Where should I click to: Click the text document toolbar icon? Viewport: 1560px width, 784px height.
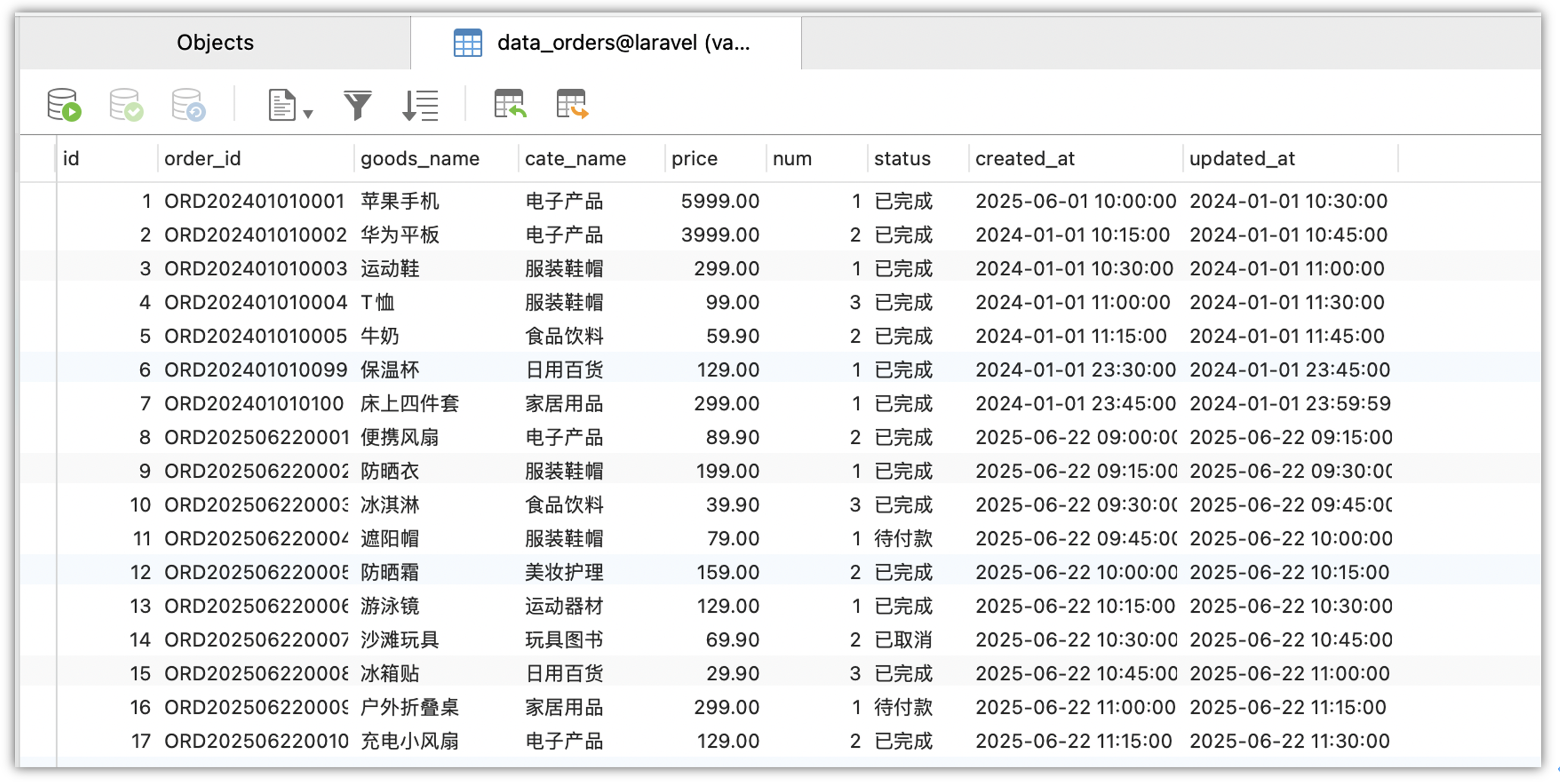(281, 105)
